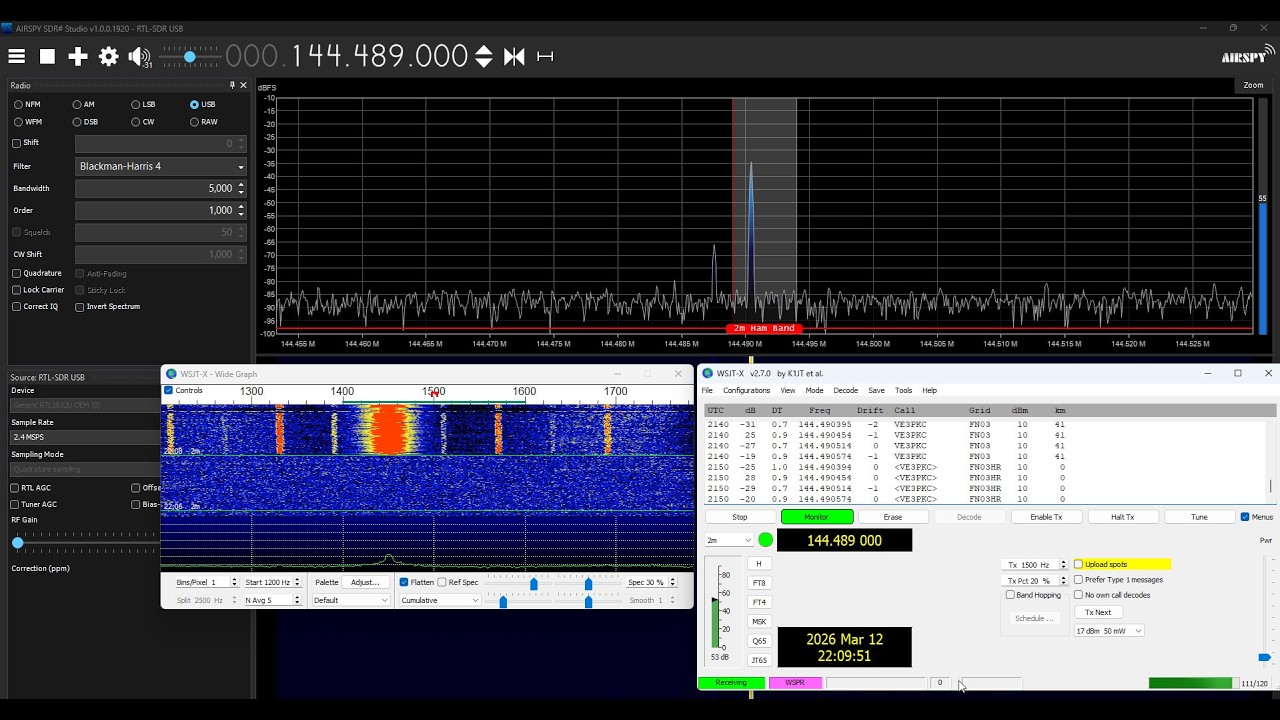
Task: Open the Mode menu in WSJT-X
Action: click(814, 390)
